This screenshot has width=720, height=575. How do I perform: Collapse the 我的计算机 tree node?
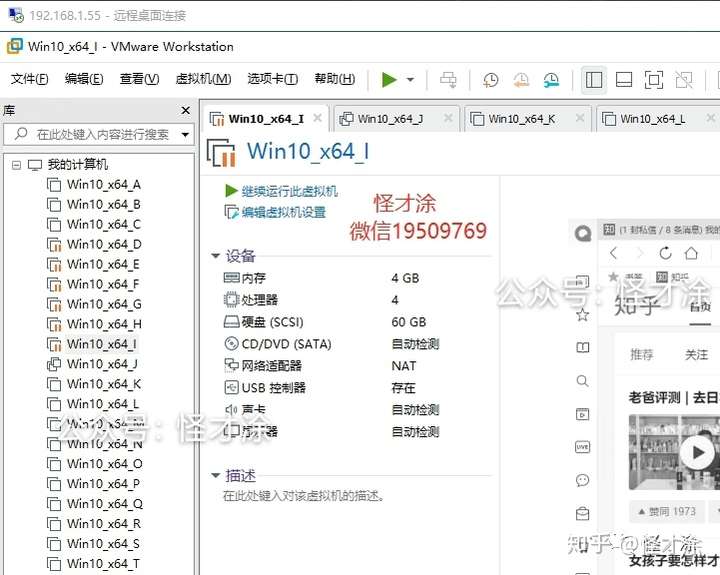[17, 165]
